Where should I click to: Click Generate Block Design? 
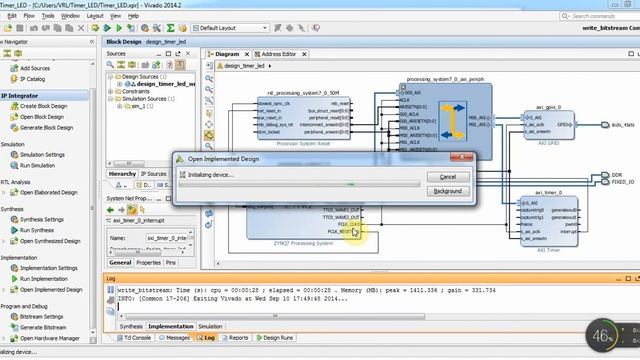(x=46, y=127)
